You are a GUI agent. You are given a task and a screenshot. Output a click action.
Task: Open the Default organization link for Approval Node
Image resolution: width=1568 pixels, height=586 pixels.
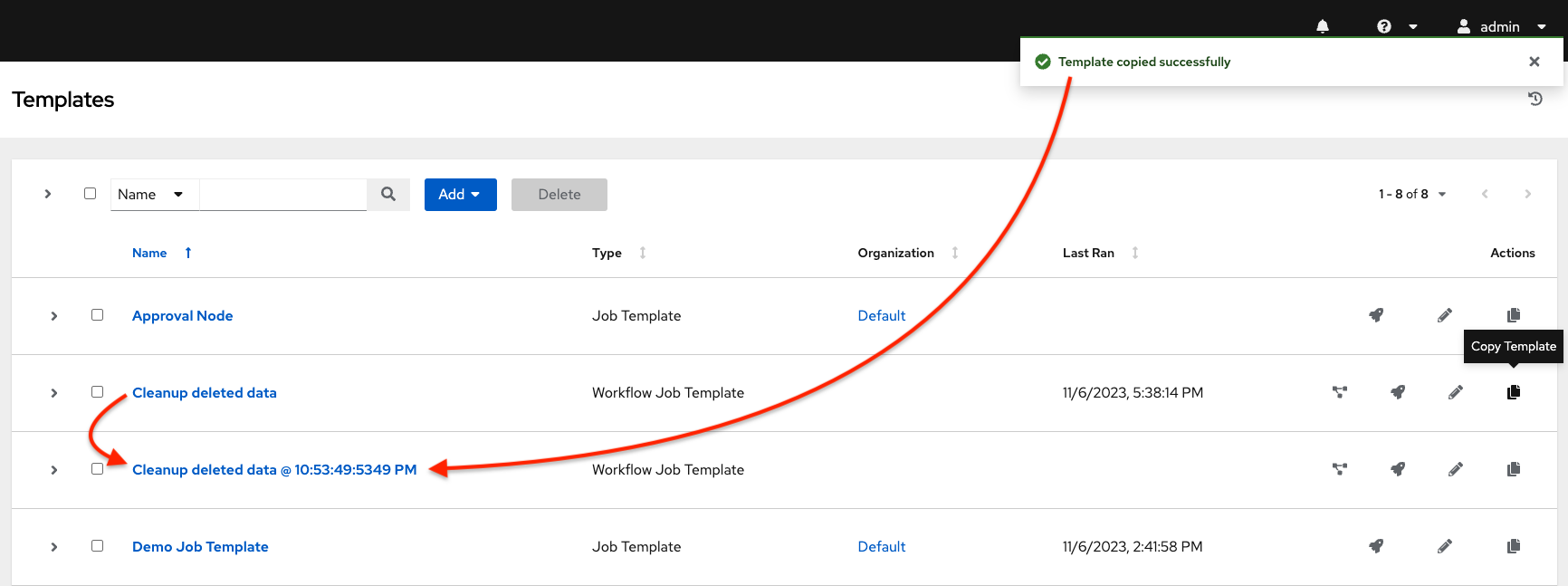(x=881, y=315)
